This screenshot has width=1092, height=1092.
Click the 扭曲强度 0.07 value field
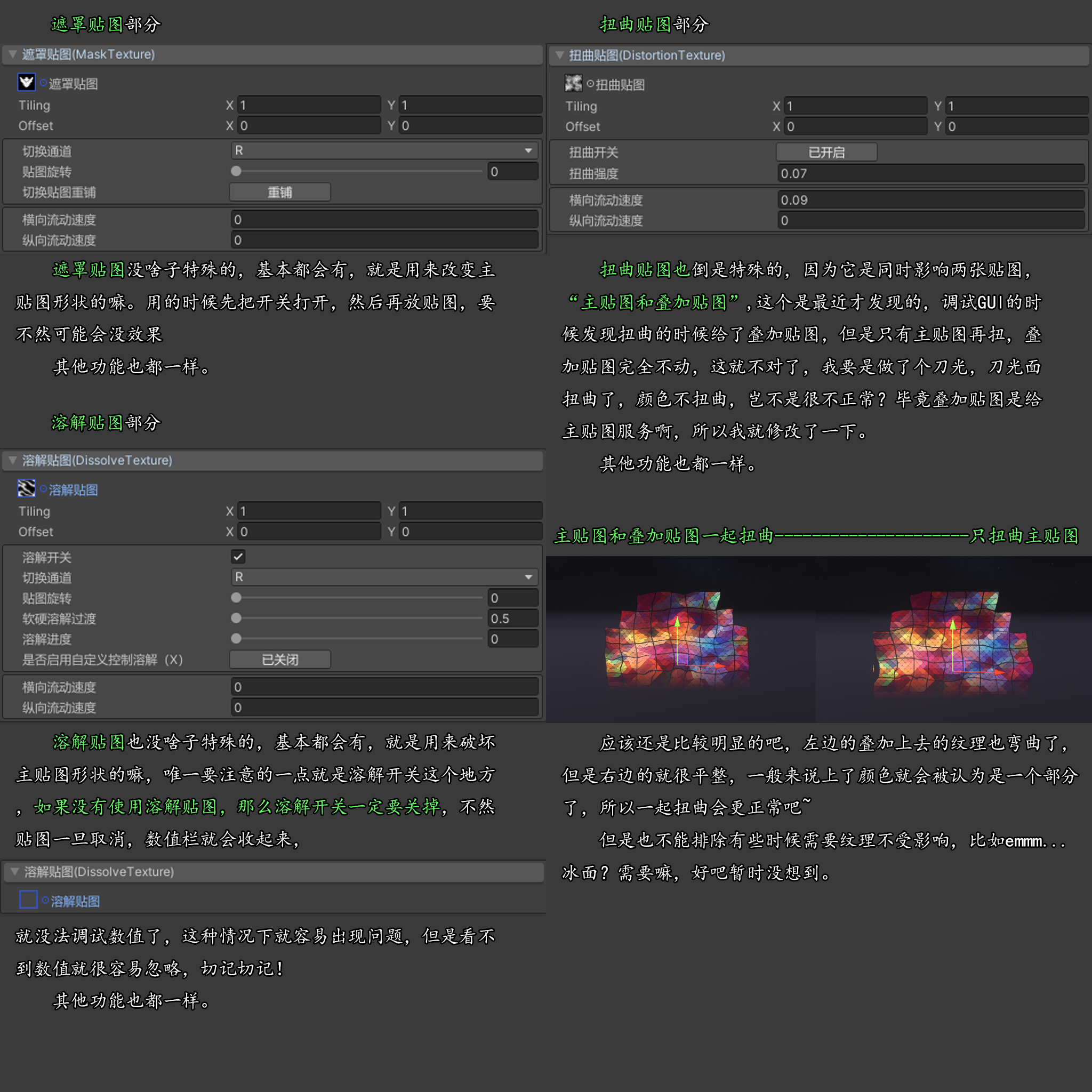930,173
